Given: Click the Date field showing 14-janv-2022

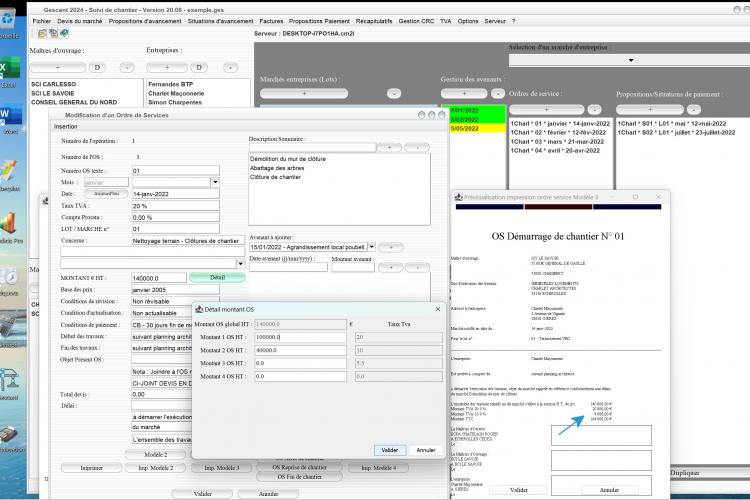Looking at the screenshot, I should pos(176,194).
